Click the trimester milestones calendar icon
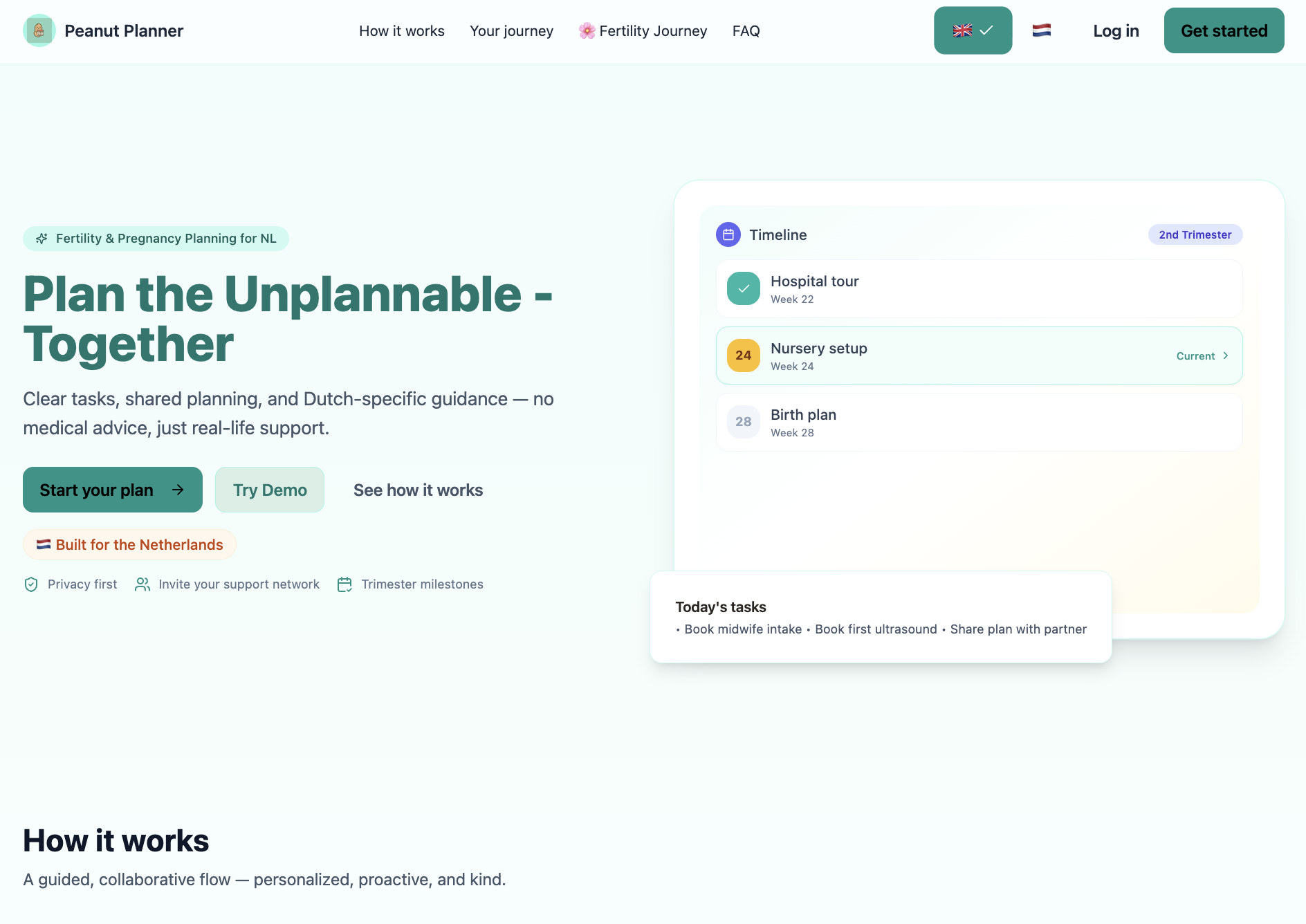The width and height of the screenshot is (1306, 924). tap(344, 584)
